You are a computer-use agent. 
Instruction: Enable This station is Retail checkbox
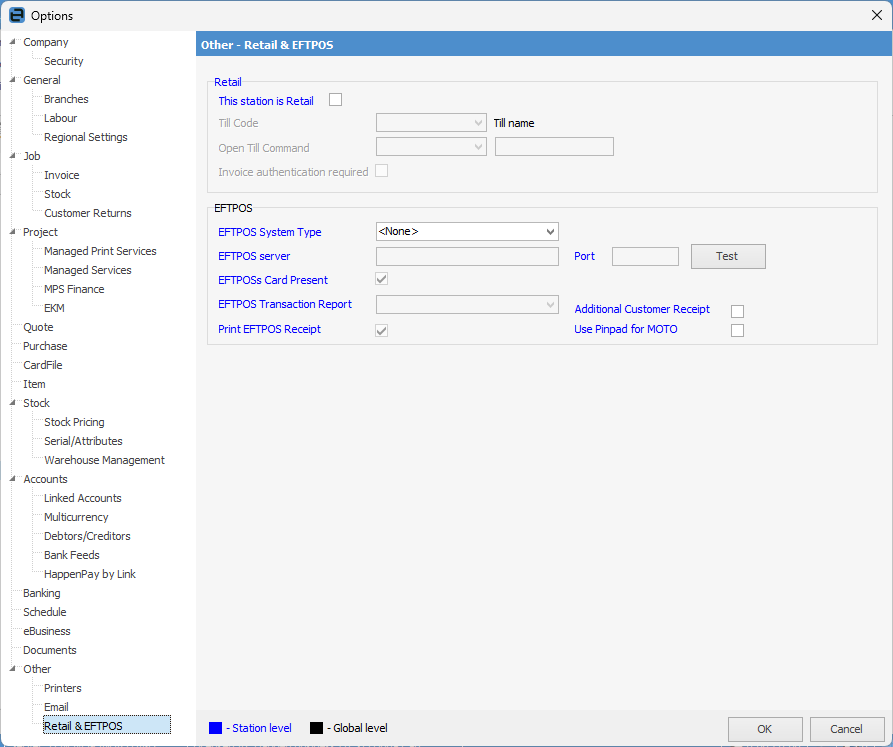click(335, 100)
